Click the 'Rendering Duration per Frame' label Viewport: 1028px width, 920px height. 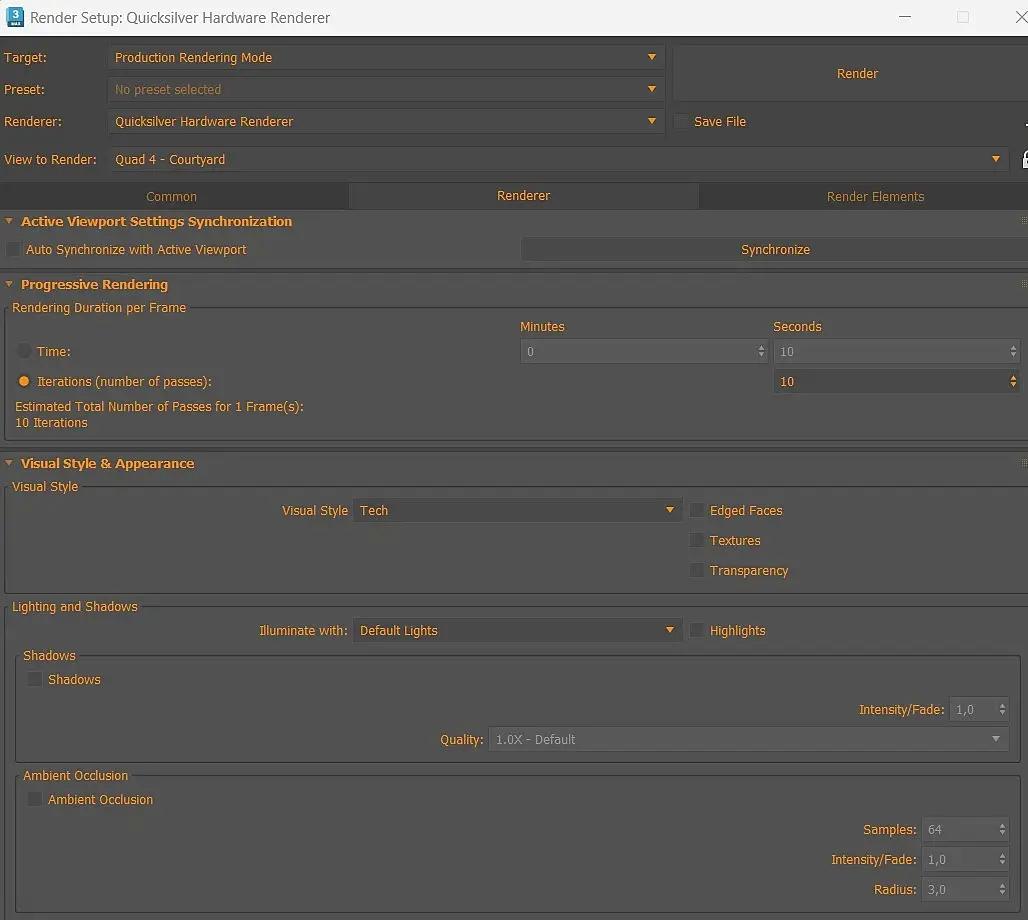click(x=99, y=308)
